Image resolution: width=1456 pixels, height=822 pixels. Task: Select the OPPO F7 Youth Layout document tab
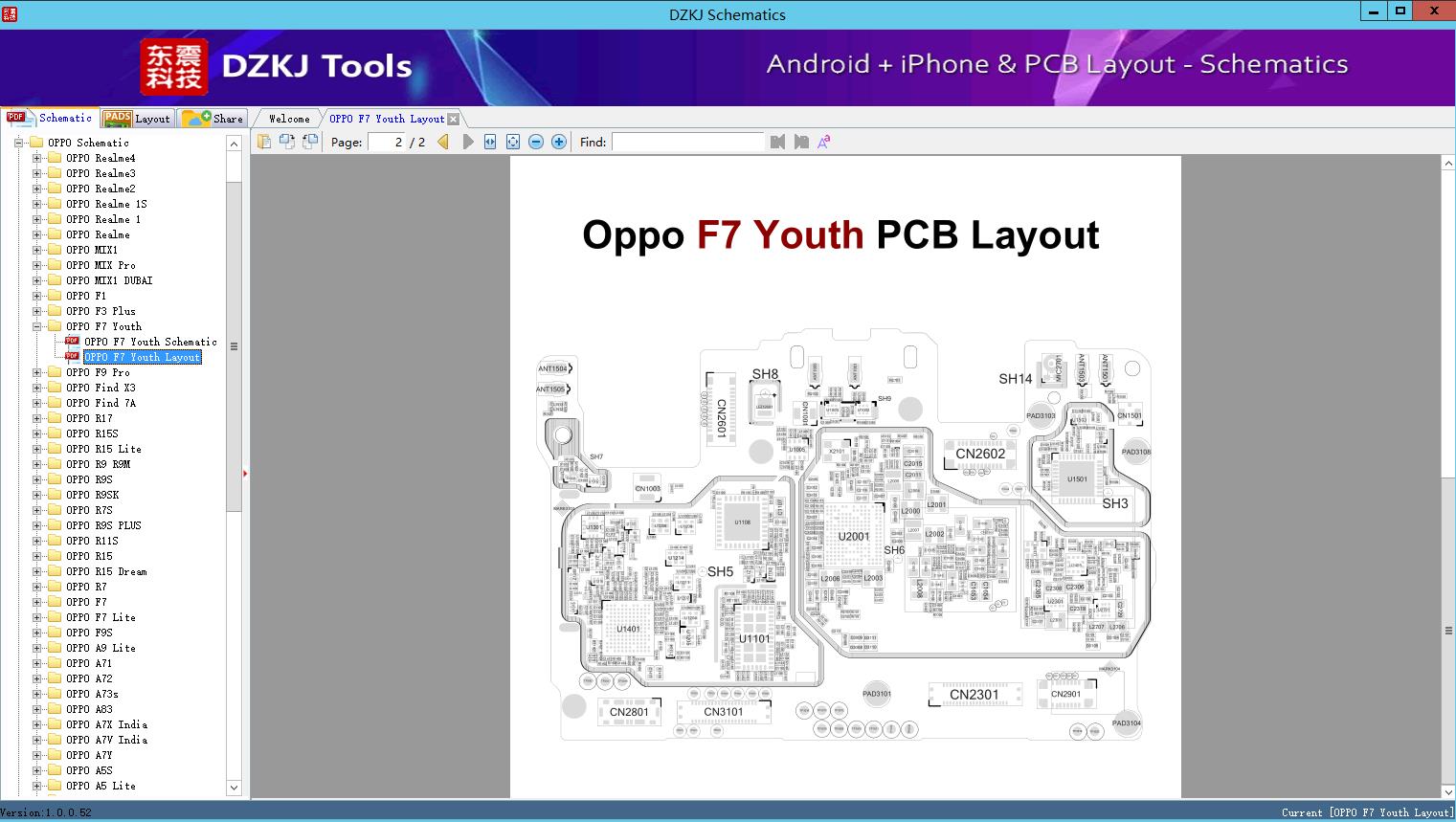coord(387,119)
